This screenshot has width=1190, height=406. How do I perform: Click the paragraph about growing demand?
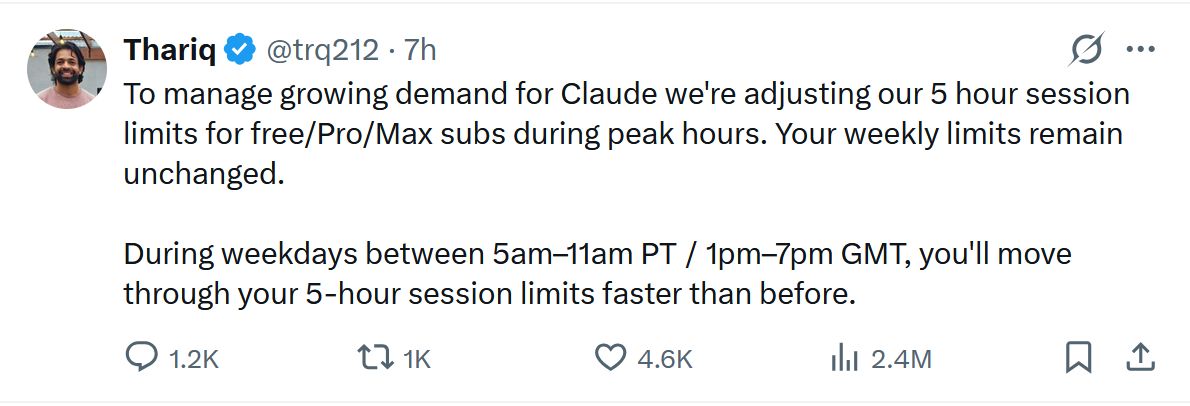(x=625, y=134)
